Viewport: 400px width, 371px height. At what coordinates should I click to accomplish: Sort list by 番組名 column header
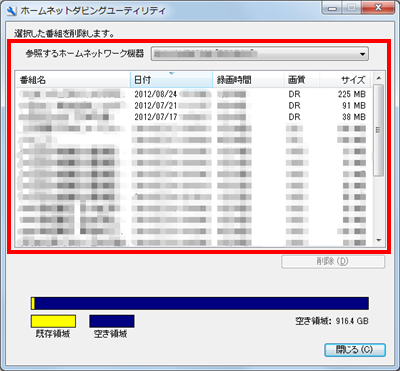pos(73,80)
